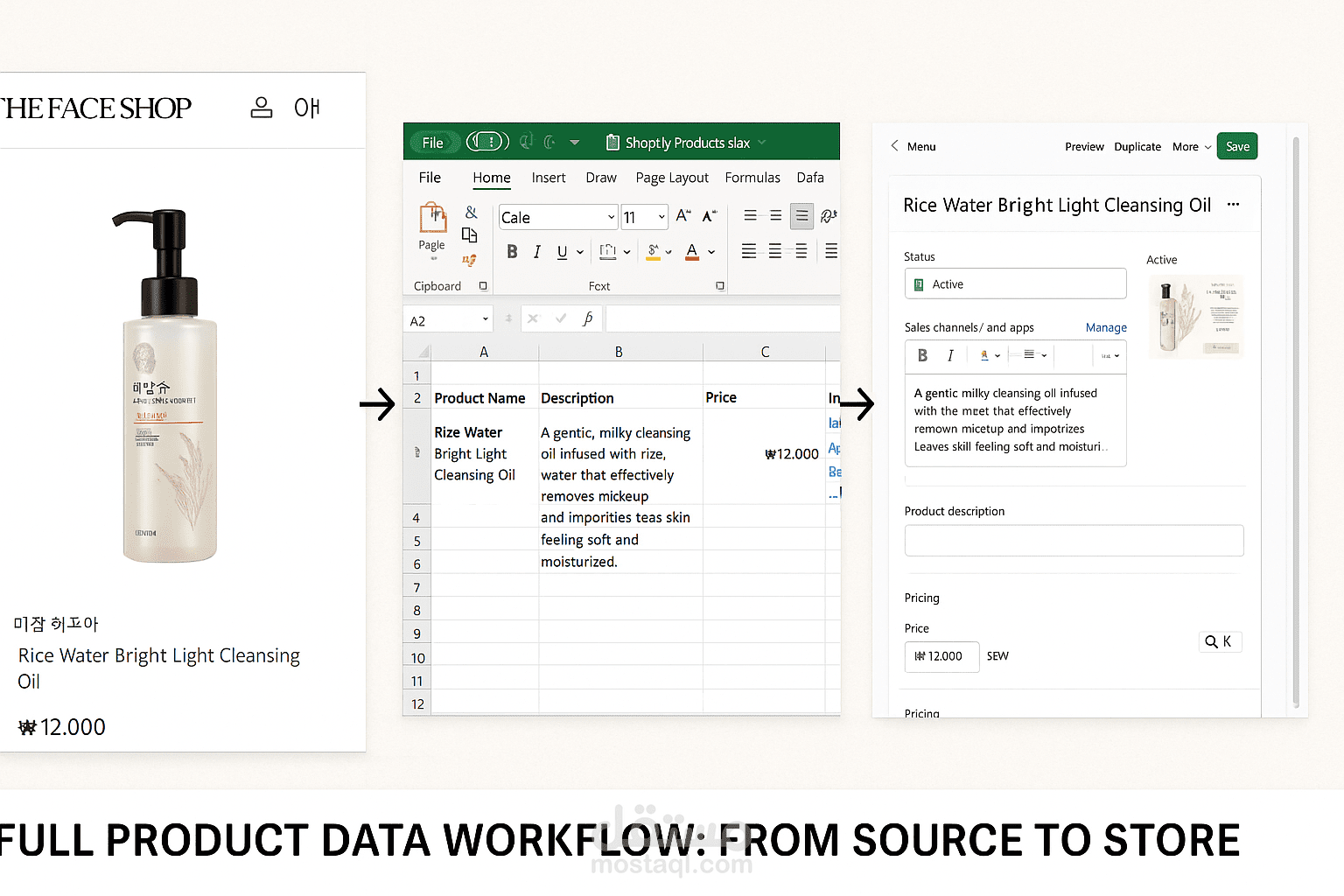Click the Middle Align icon in the ribbon
Image resolution: width=1344 pixels, height=896 pixels.
[775, 215]
